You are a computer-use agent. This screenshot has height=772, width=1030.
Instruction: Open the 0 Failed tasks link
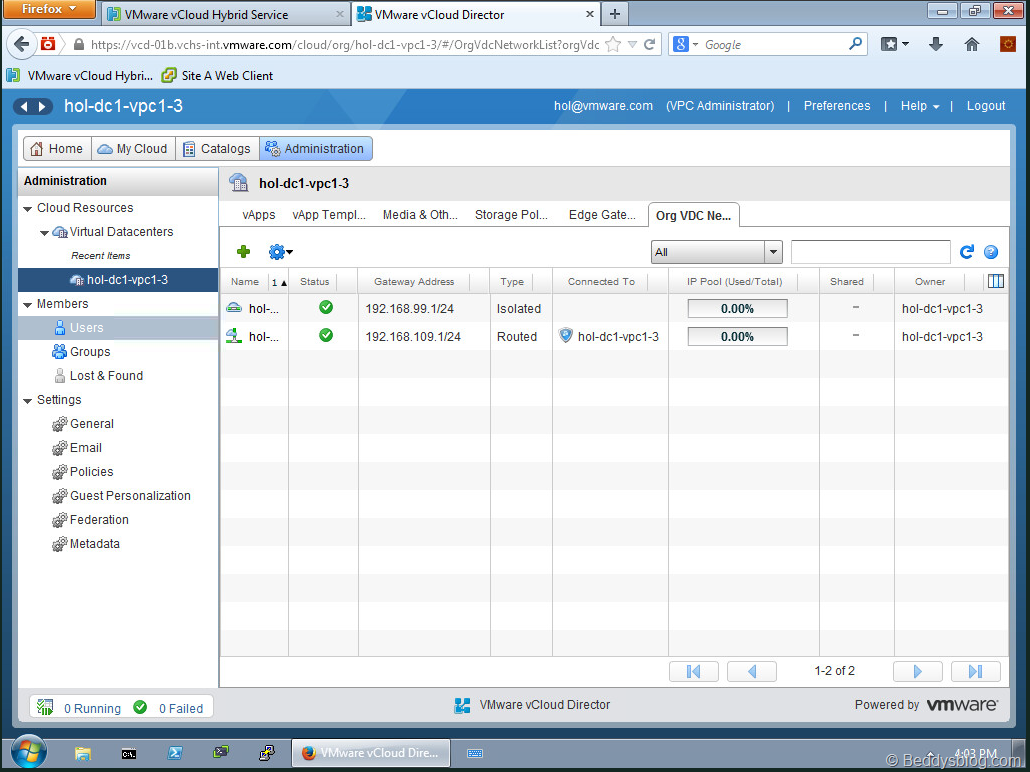click(181, 708)
